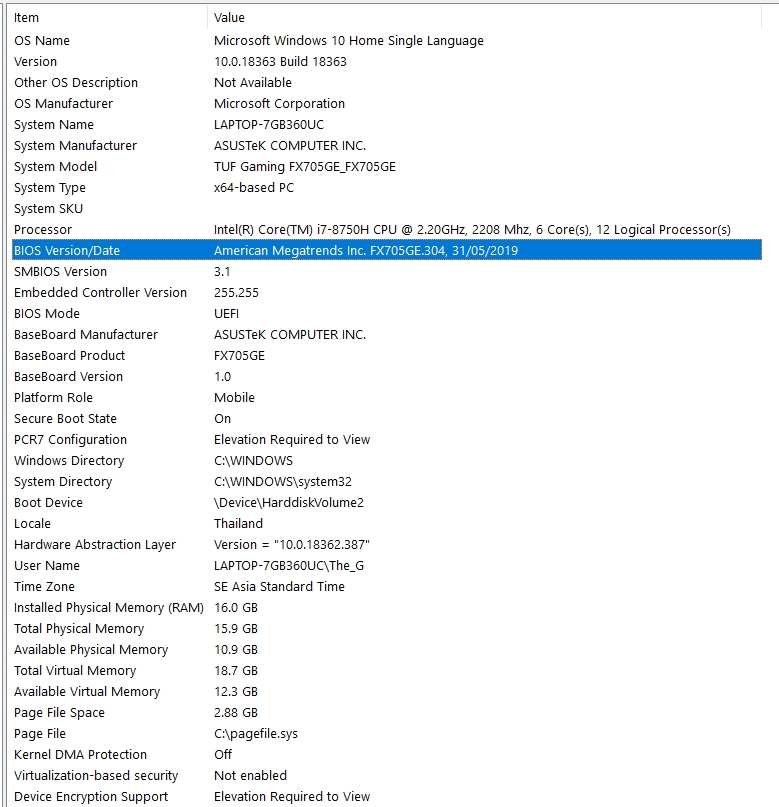Select the System Name row
The height and width of the screenshot is (807, 779).
click(x=386, y=125)
